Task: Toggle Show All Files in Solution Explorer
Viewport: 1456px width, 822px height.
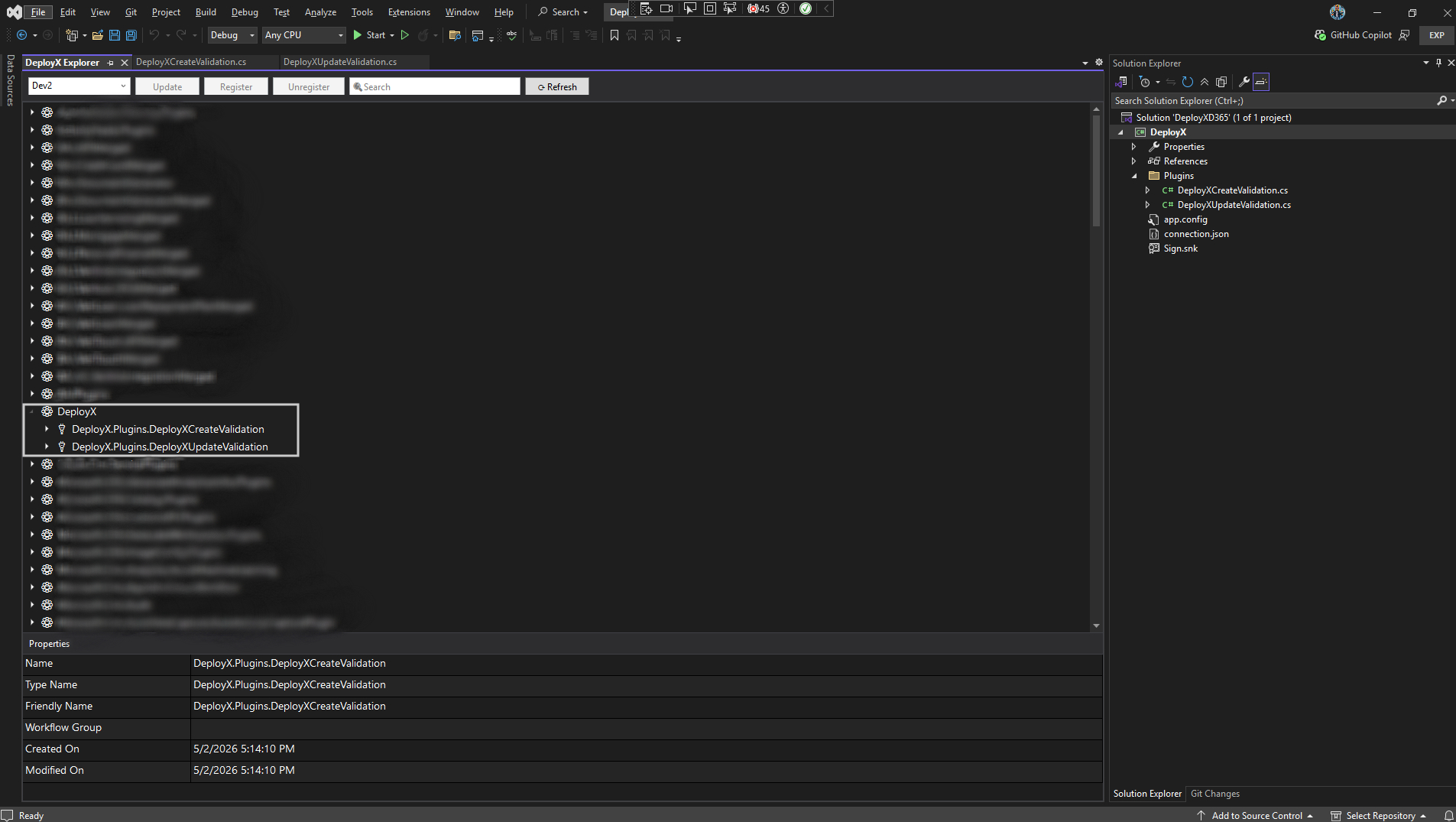Action: pyautogui.click(x=1221, y=82)
